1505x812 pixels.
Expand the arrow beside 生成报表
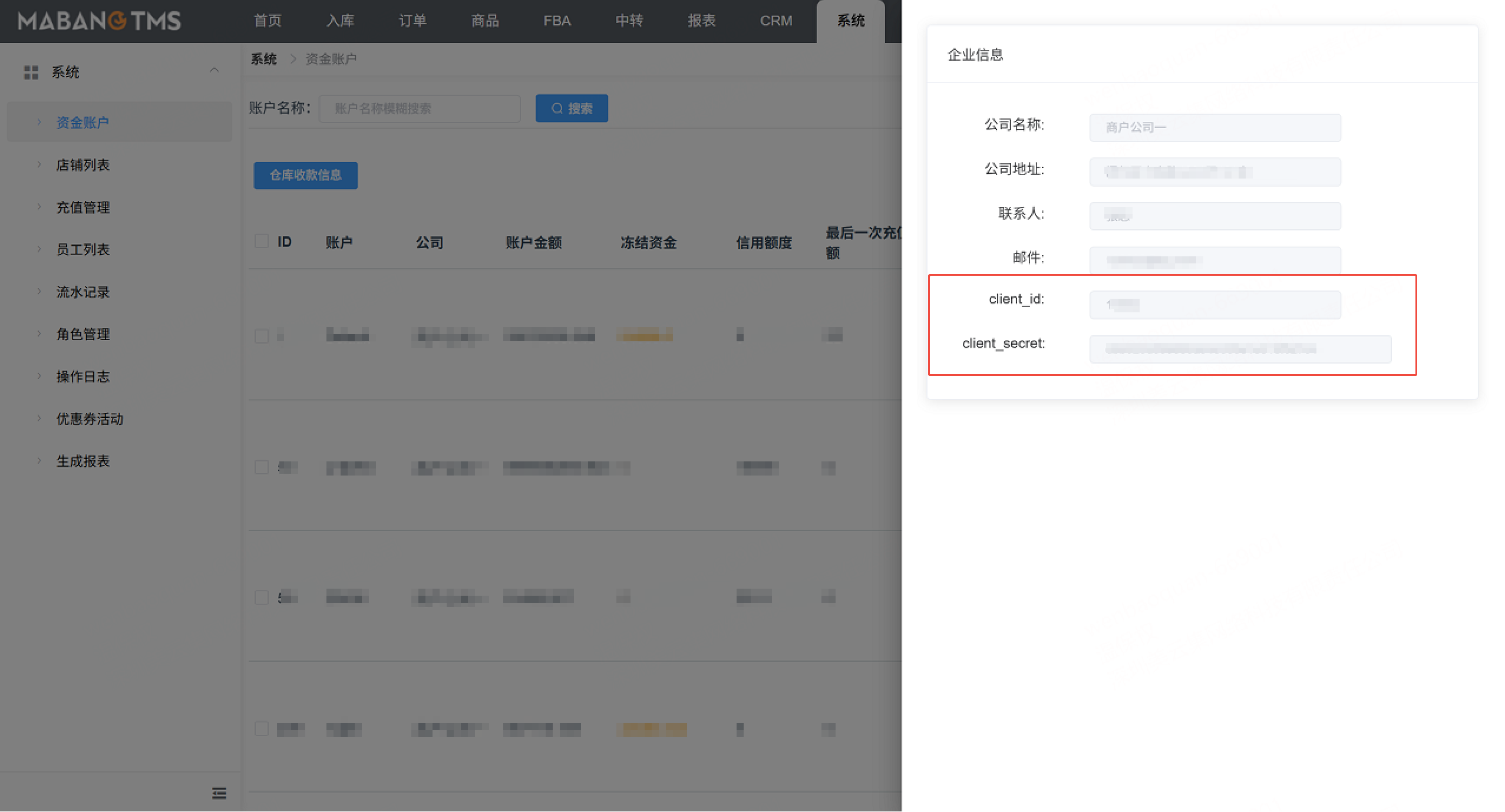[39, 461]
